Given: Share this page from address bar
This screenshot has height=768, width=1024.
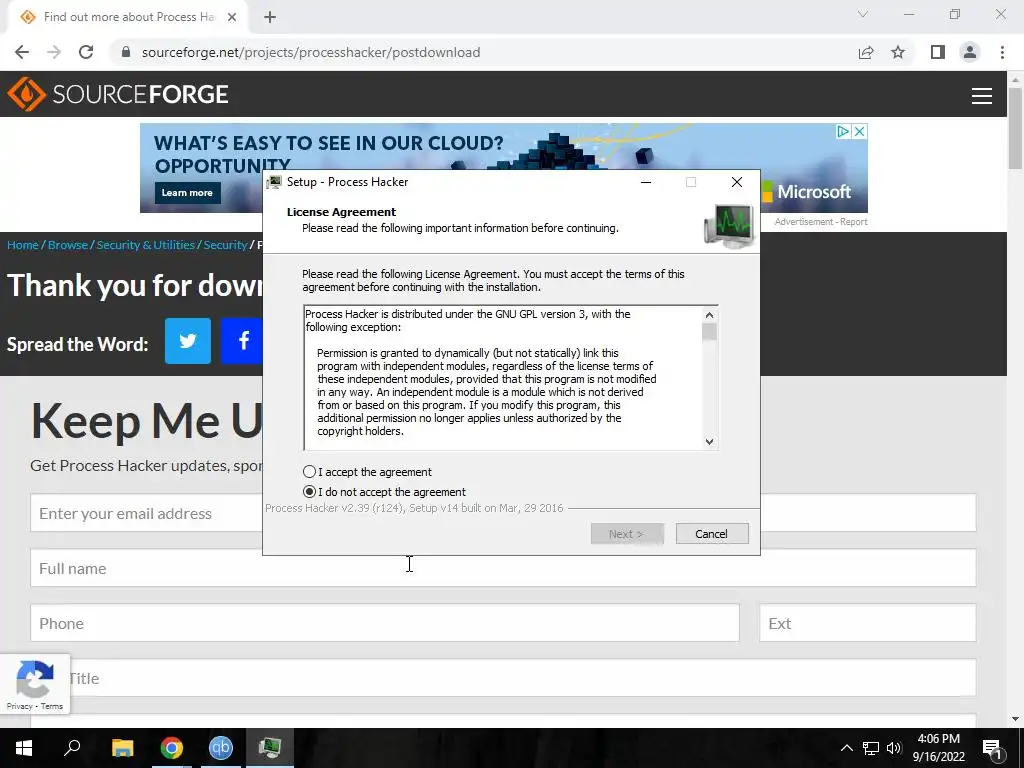Looking at the screenshot, I should [x=866, y=52].
